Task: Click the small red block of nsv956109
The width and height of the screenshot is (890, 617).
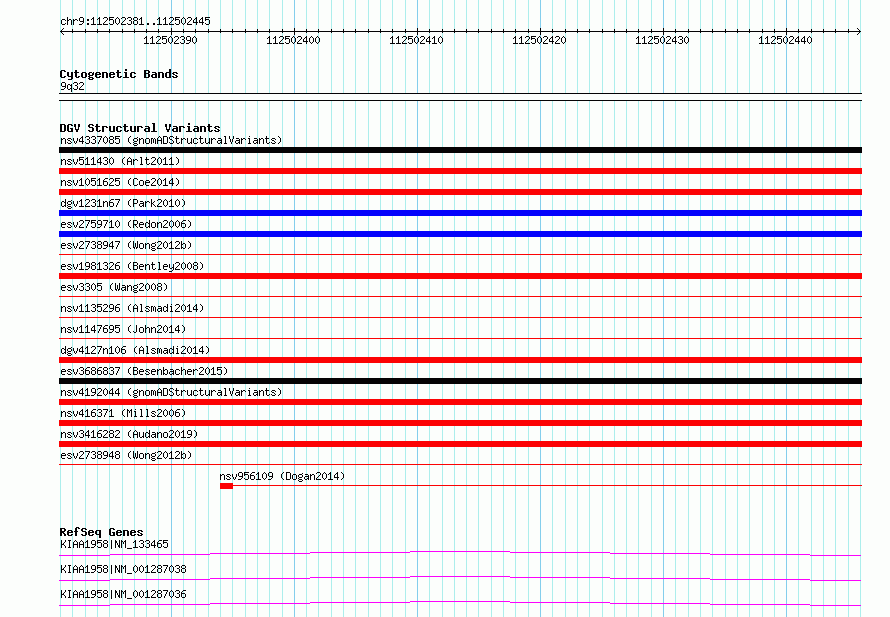Action: pyautogui.click(x=226, y=486)
